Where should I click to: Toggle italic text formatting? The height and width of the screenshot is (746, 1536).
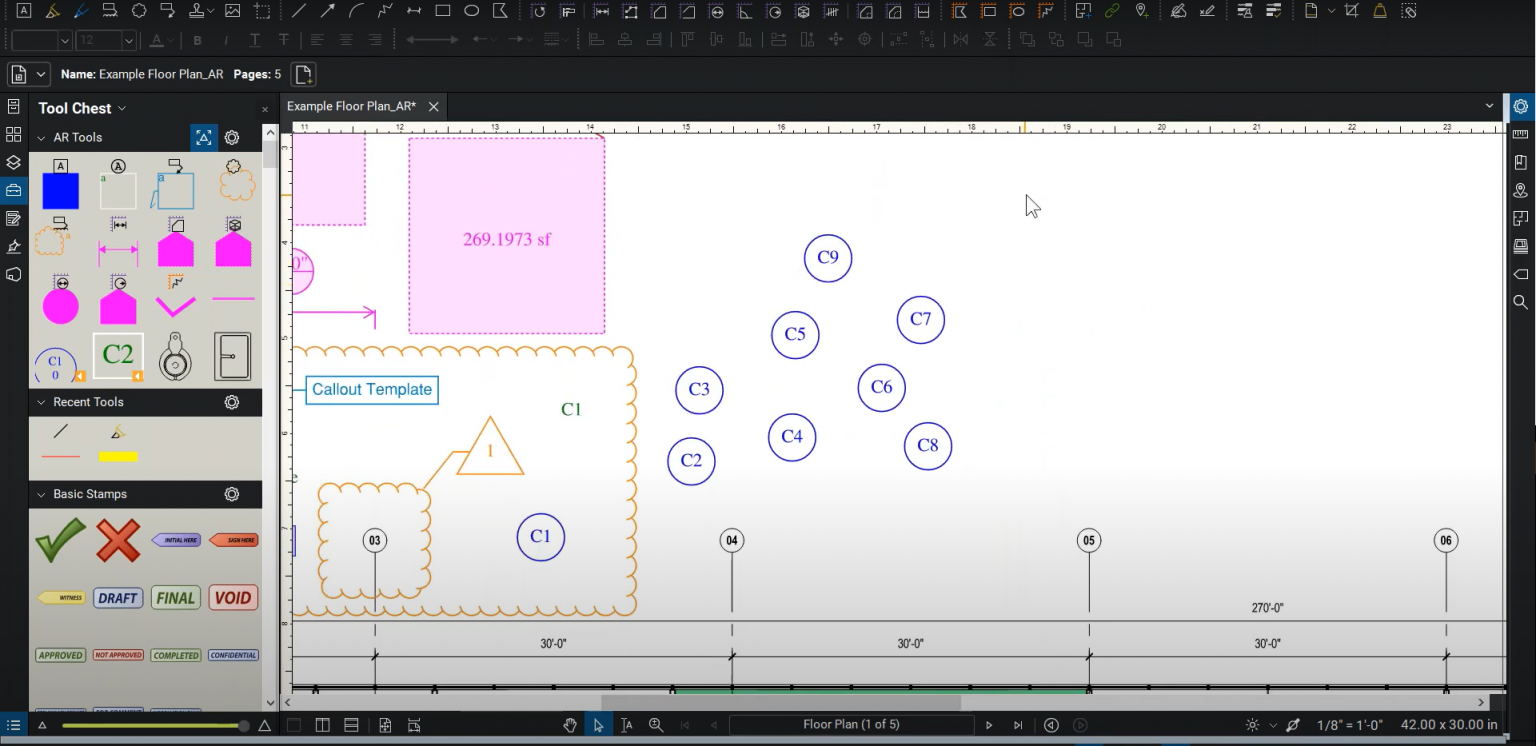point(227,40)
